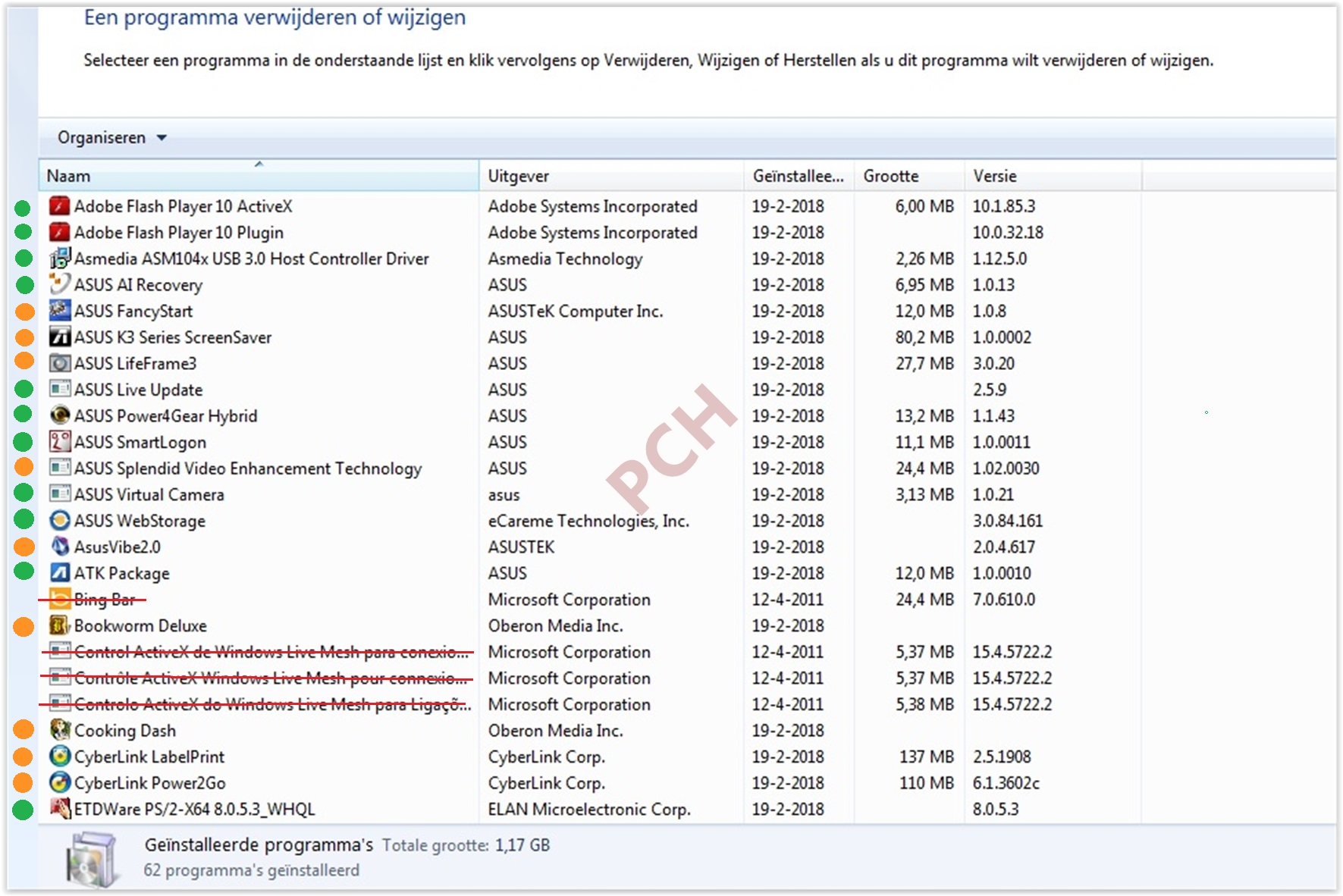Click version number 3.0.84.161

1008,521
